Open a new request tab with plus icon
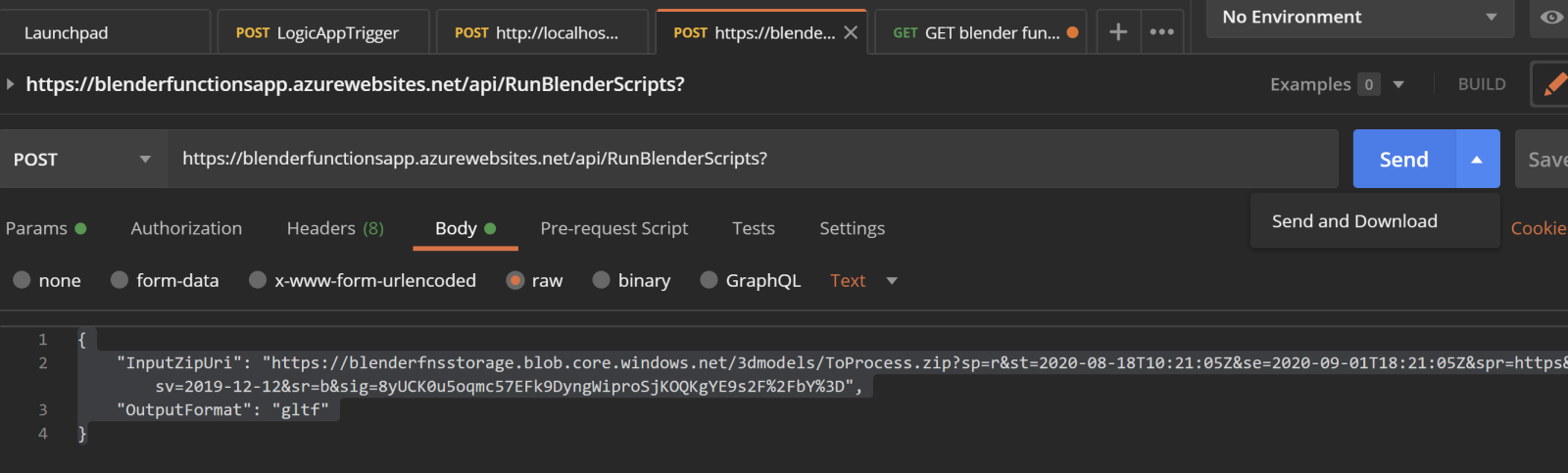The image size is (1568, 473). (x=1117, y=32)
